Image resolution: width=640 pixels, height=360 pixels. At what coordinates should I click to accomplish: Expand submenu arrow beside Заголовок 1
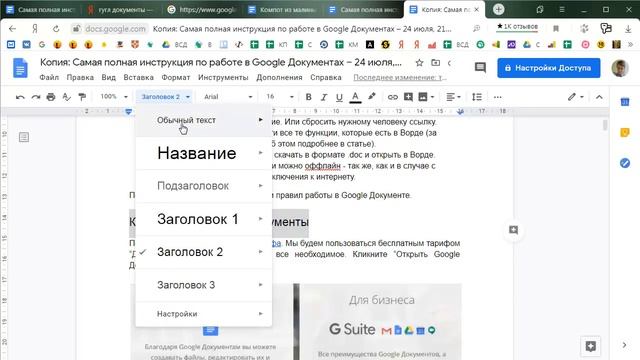[260, 219]
